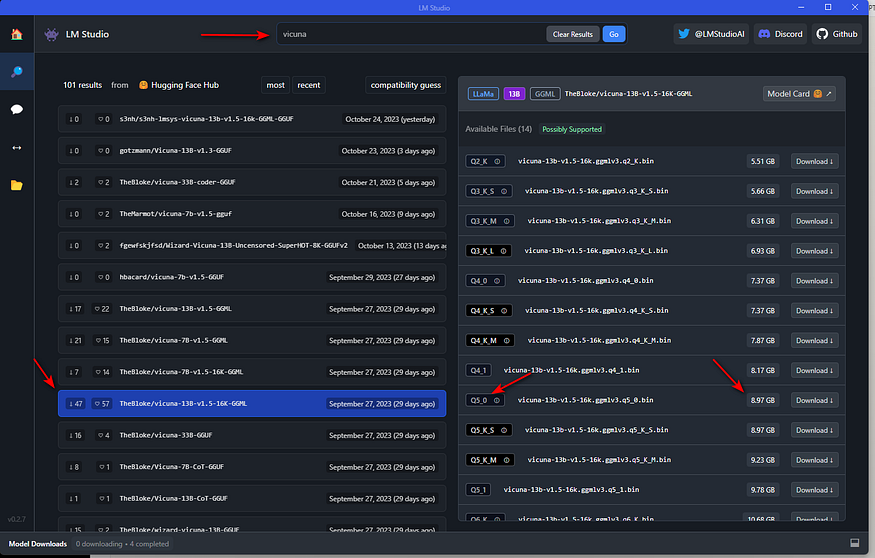Open the Model Card button

(799, 94)
